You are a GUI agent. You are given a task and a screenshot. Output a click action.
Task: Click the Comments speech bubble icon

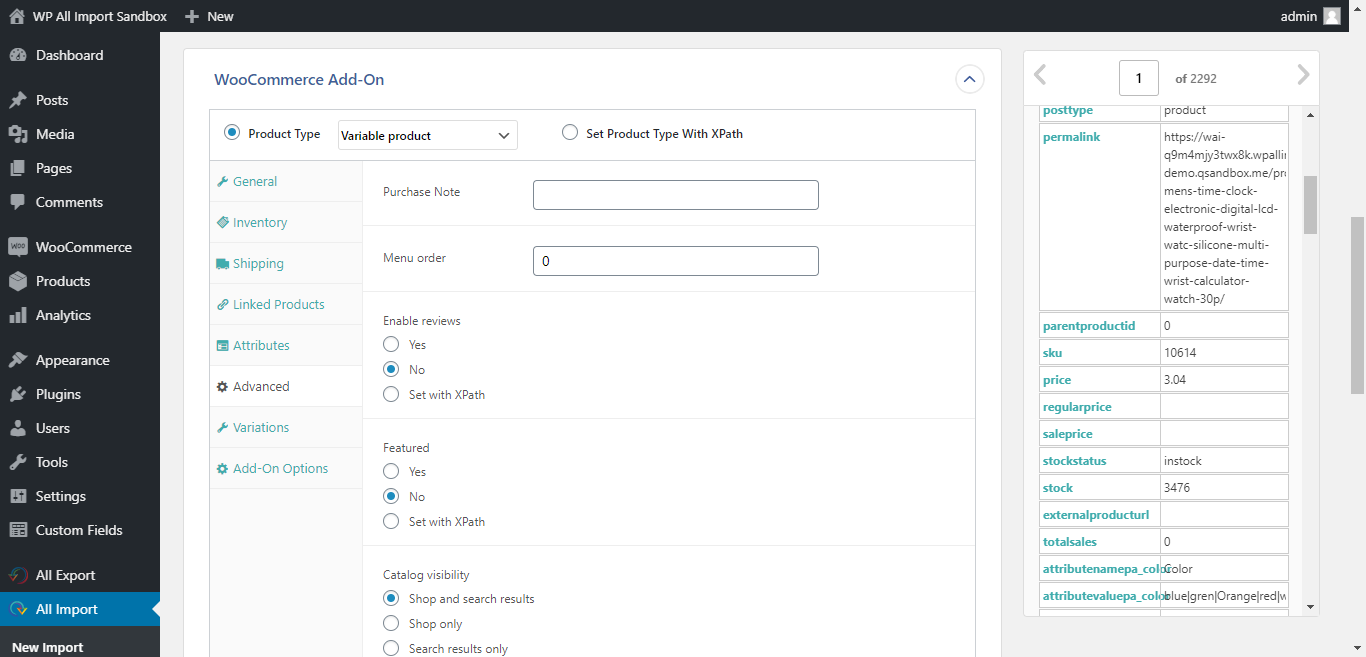coord(18,202)
